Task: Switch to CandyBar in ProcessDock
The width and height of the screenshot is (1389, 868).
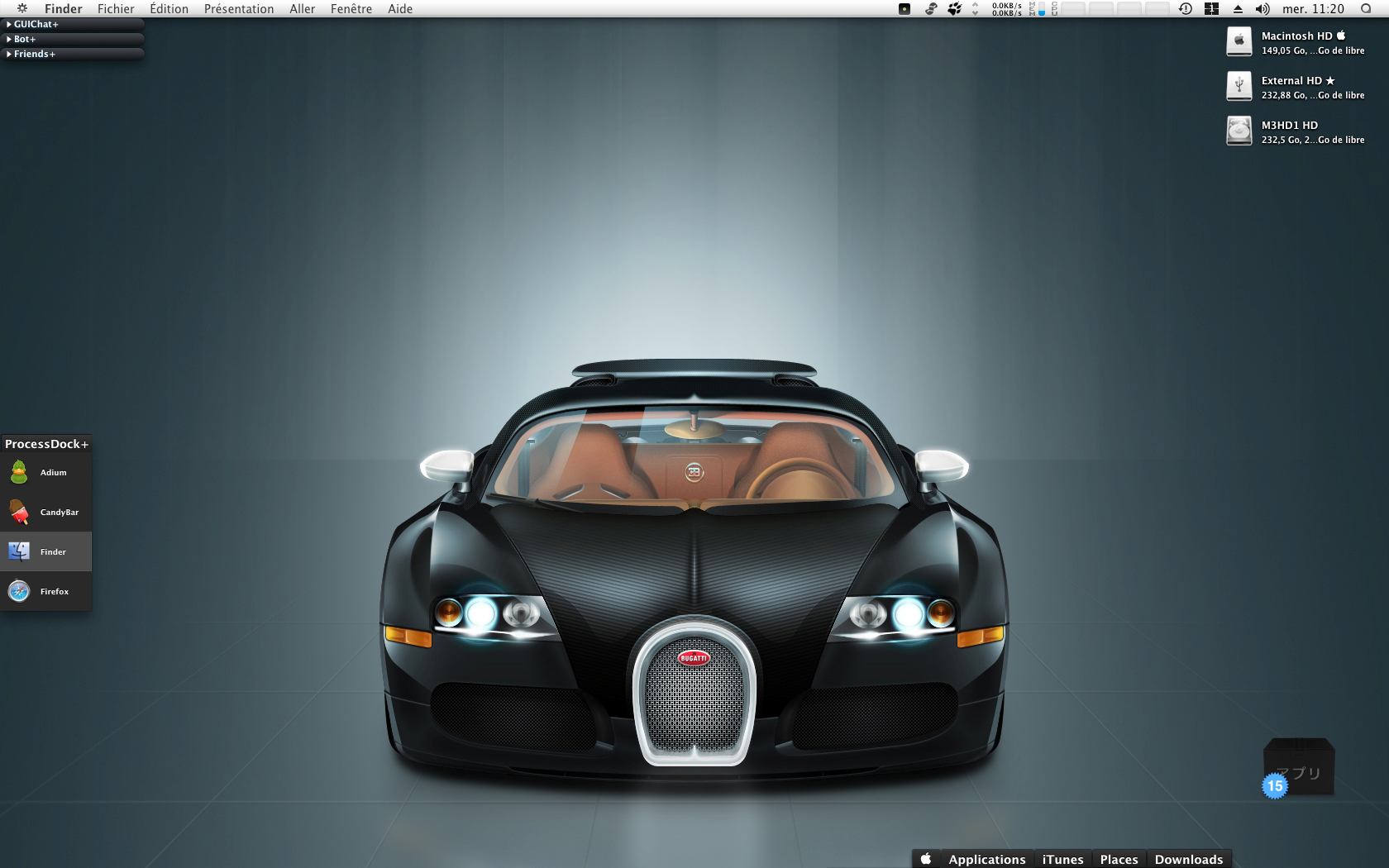Action: tap(46, 513)
